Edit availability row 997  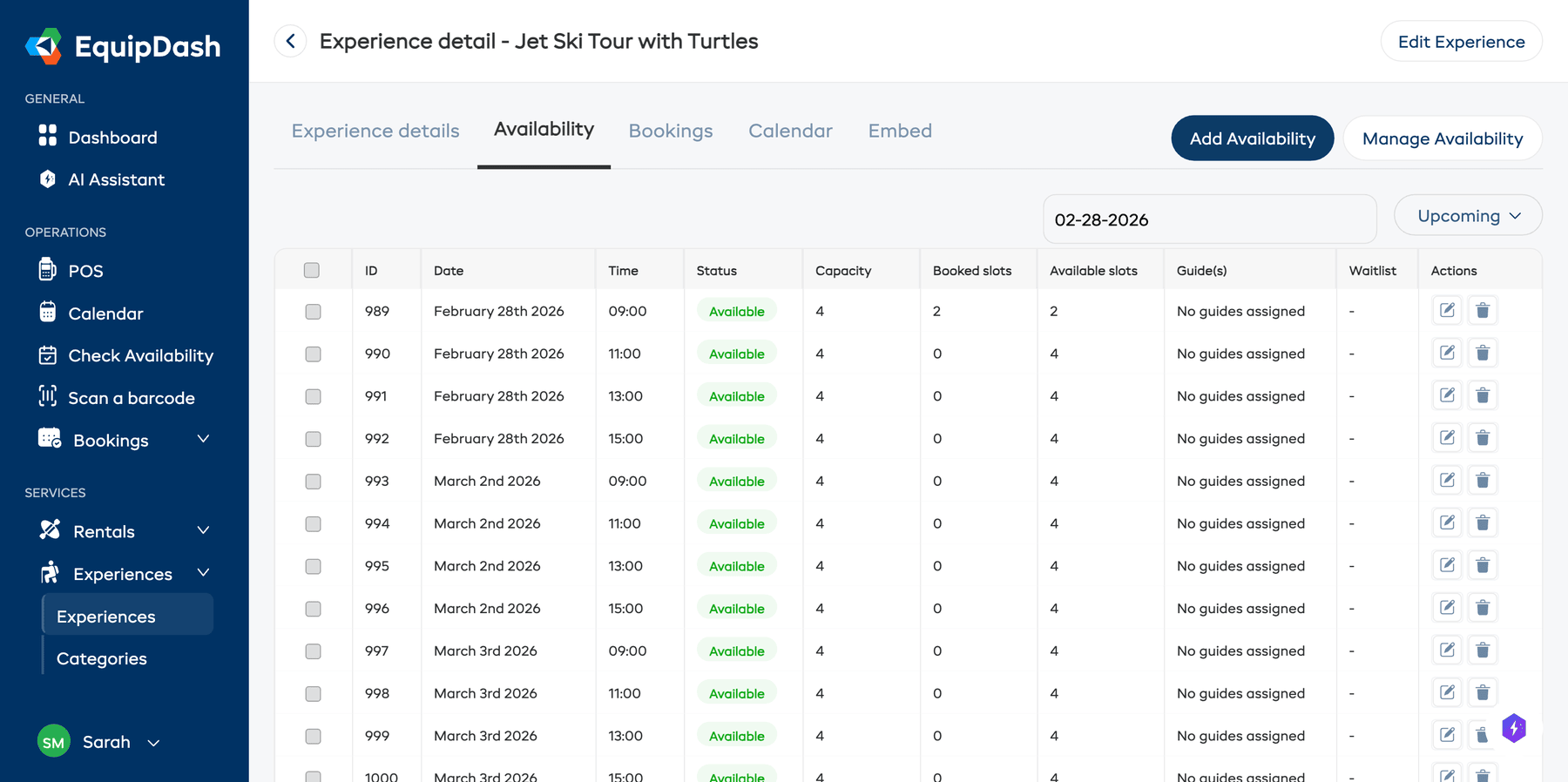coord(1447,651)
